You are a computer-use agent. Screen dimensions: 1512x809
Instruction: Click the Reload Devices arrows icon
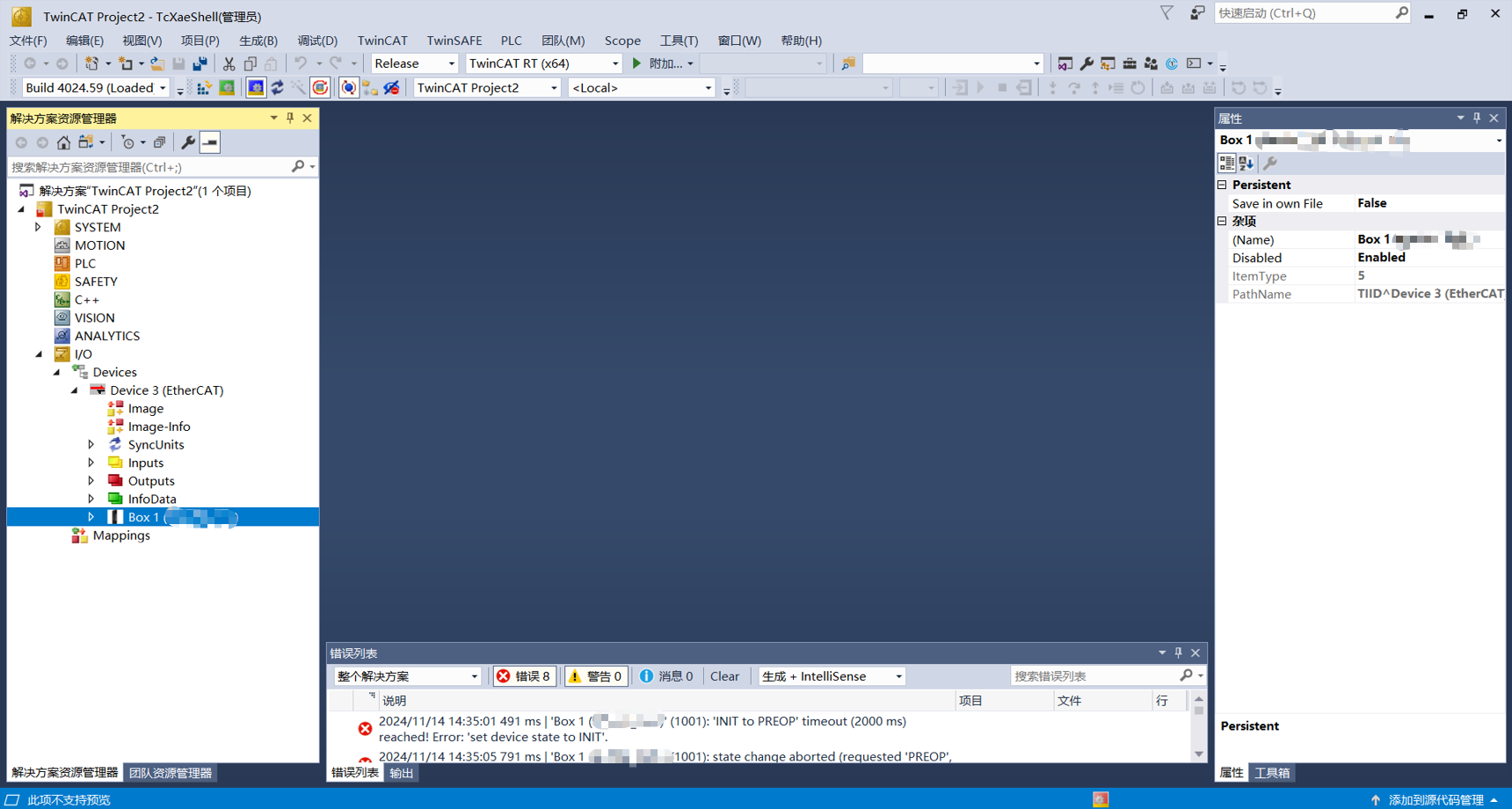click(x=277, y=88)
